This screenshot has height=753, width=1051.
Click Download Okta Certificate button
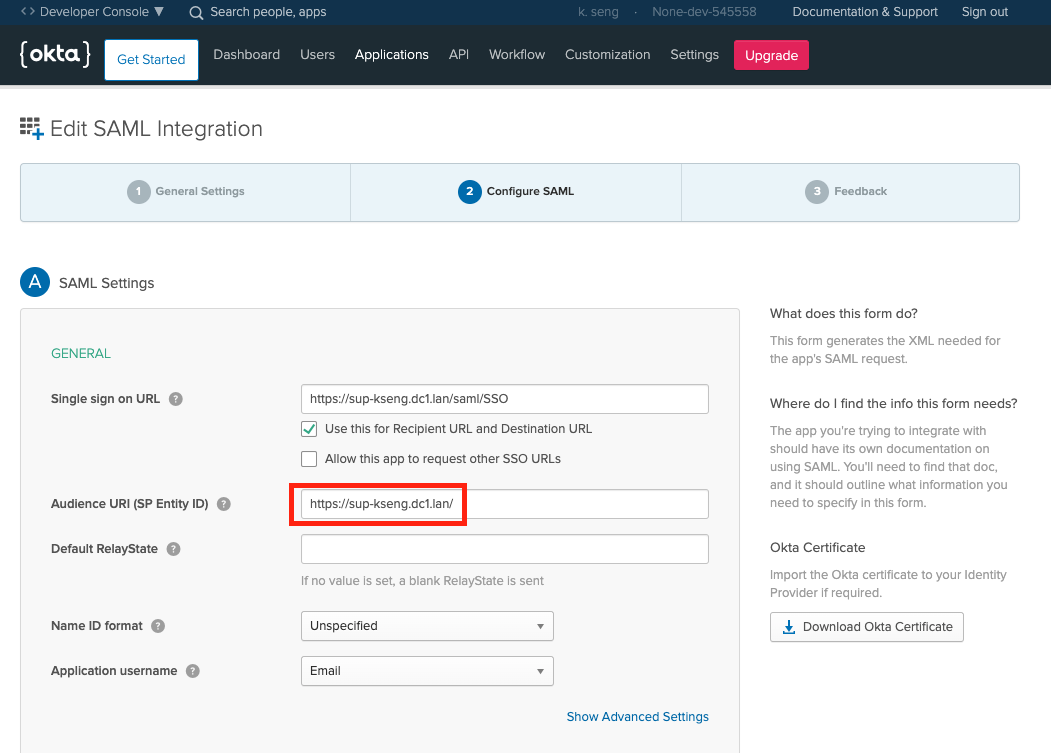tap(867, 627)
